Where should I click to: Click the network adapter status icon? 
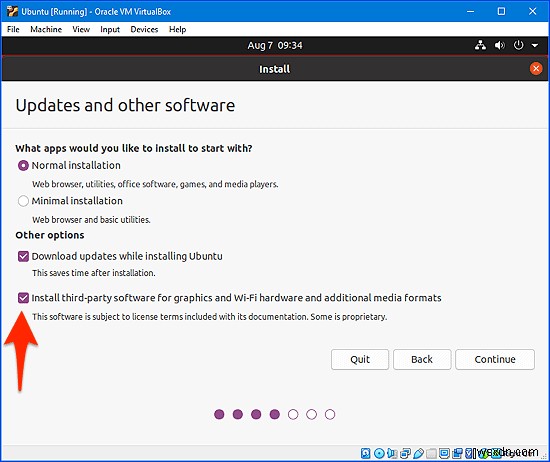[x=405, y=453]
